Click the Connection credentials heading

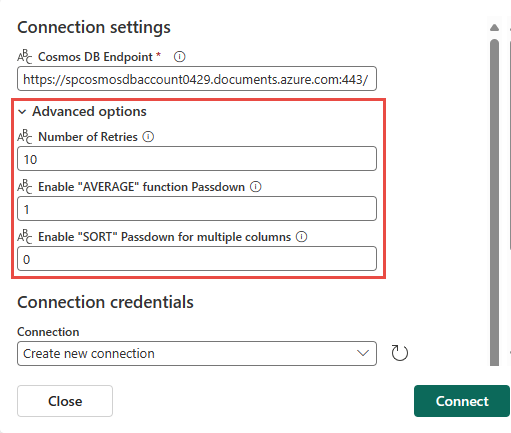tap(105, 302)
